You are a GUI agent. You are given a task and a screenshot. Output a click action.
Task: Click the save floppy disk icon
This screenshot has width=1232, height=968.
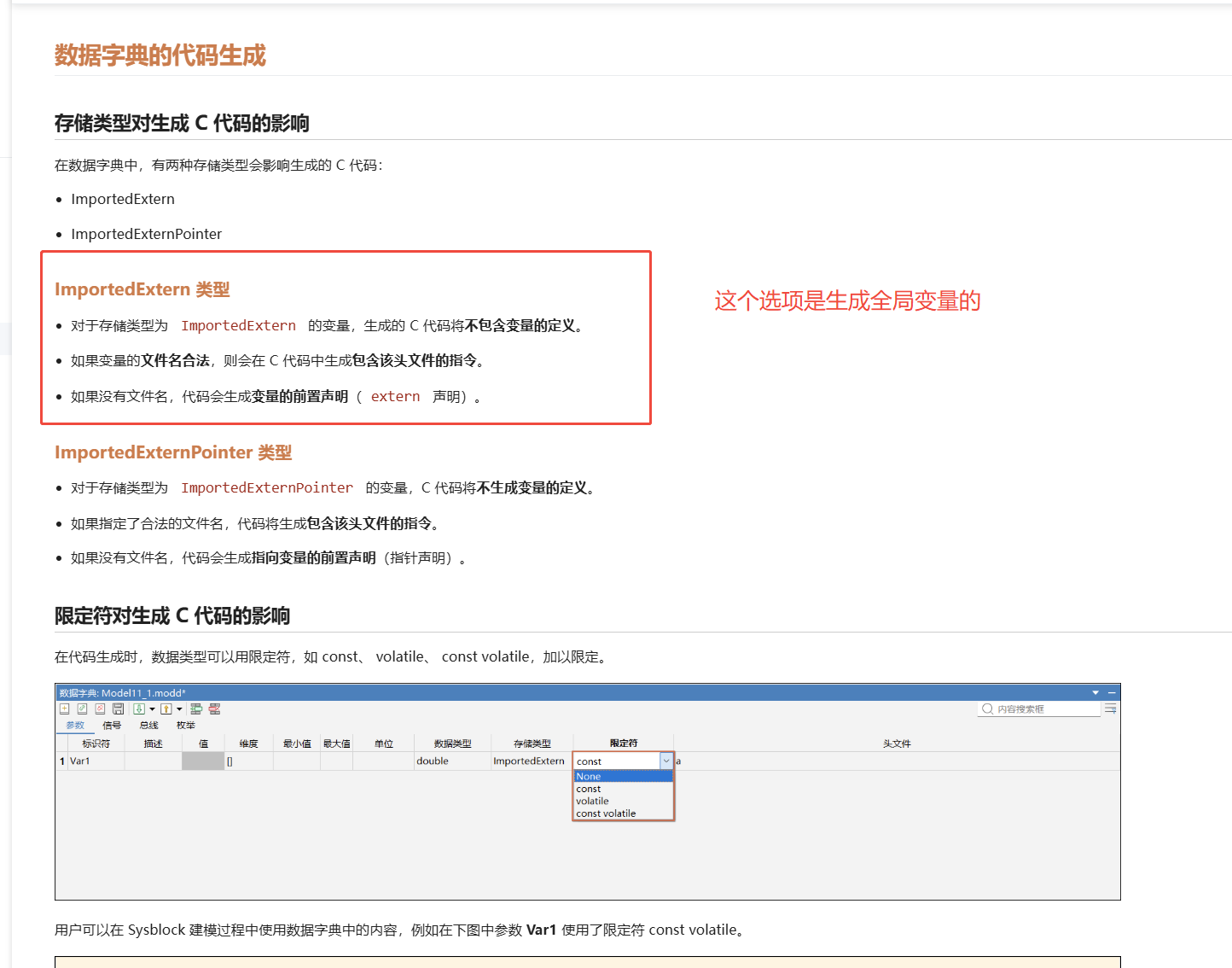tap(118, 709)
